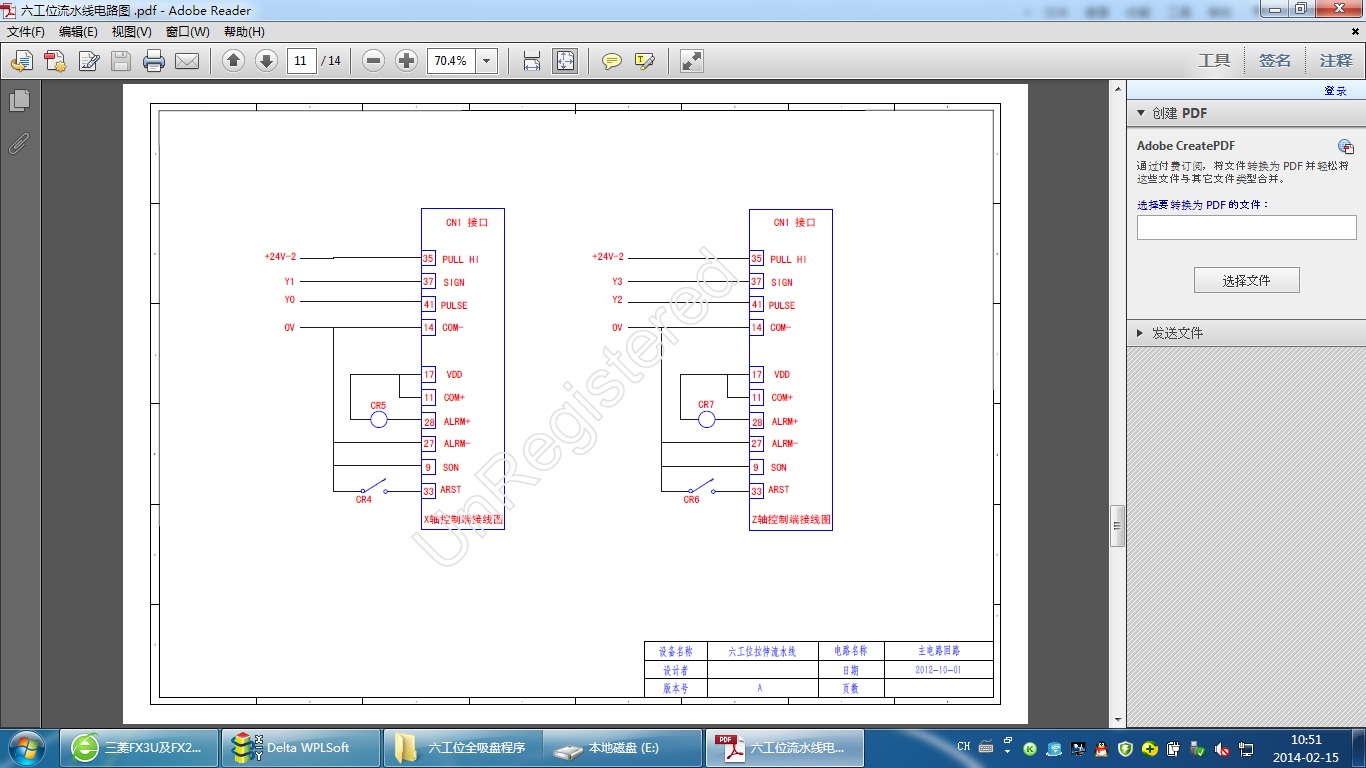This screenshot has height=768, width=1366.
Task: Click the email envelope icon
Action: [187, 61]
